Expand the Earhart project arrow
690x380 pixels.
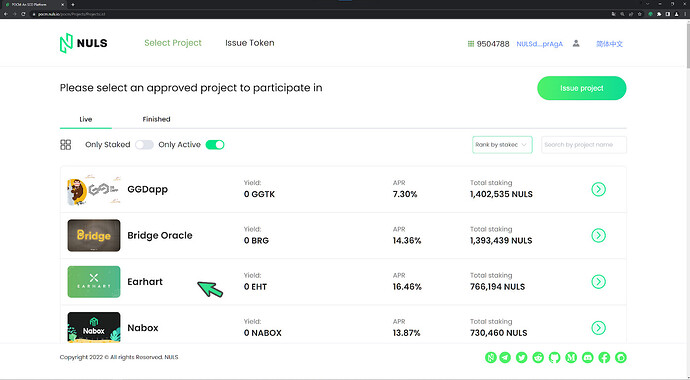click(x=598, y=281)
